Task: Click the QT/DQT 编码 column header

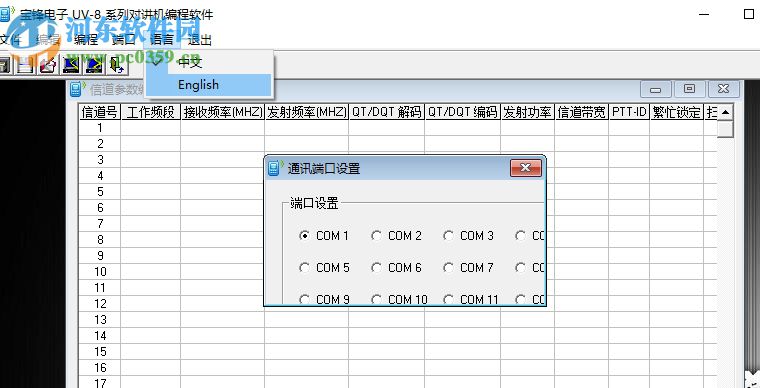Action: coord(462,112)
